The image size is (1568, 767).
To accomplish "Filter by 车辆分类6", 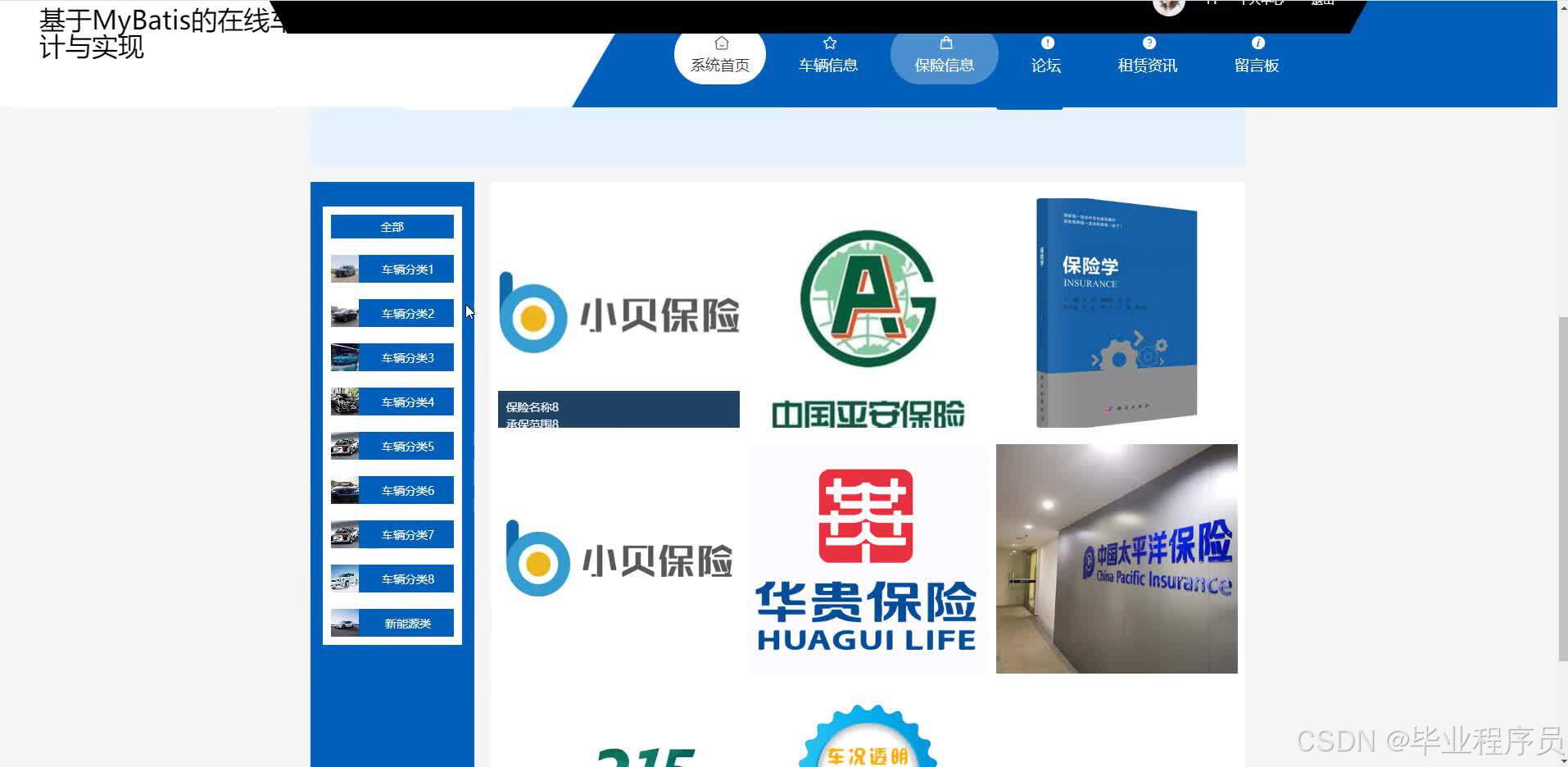I will coord(392,490).
